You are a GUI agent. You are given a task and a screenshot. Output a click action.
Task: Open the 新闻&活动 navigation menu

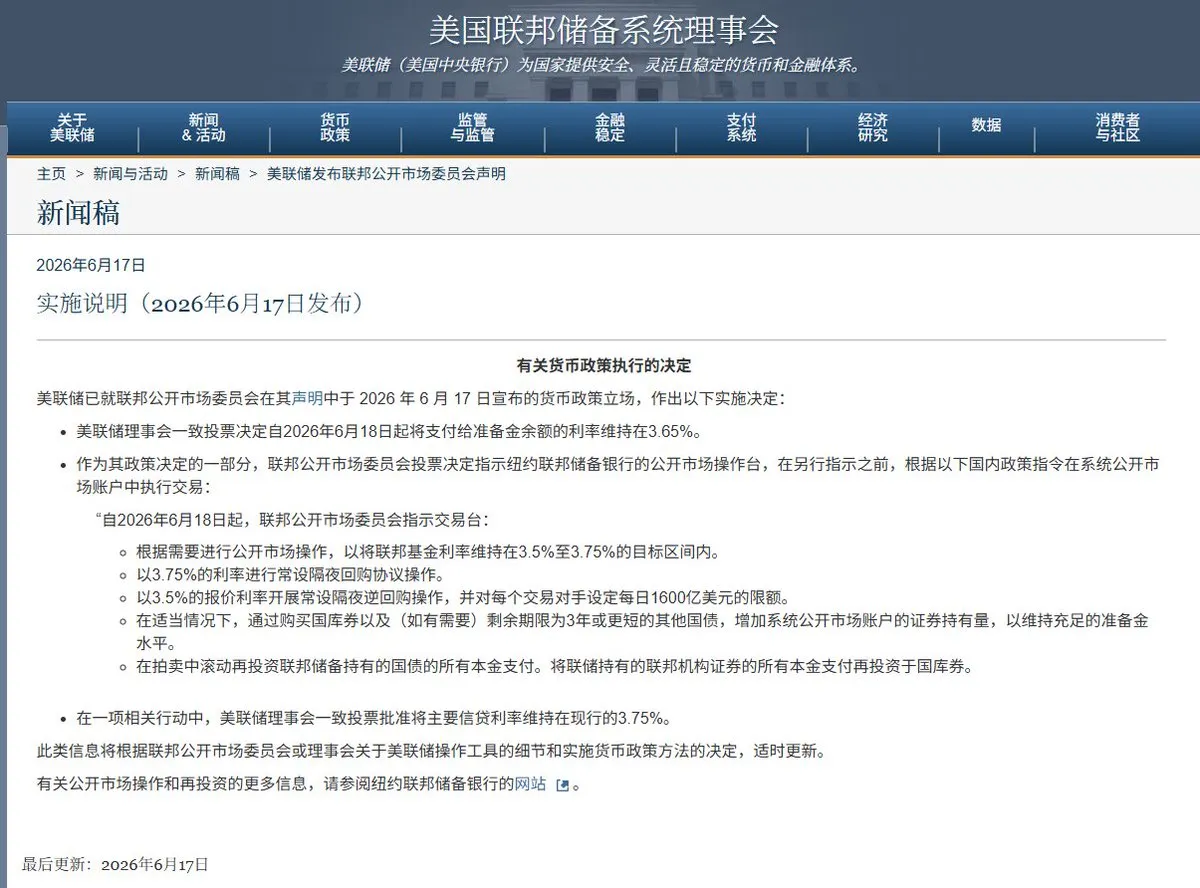tap(204, 127)
